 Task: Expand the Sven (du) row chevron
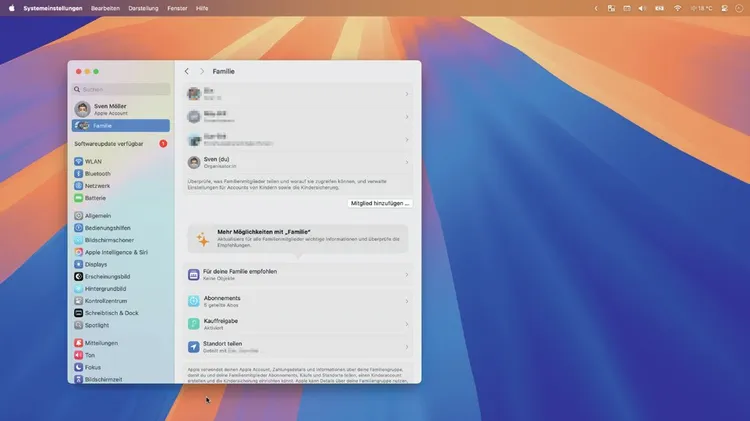point(407,162)
